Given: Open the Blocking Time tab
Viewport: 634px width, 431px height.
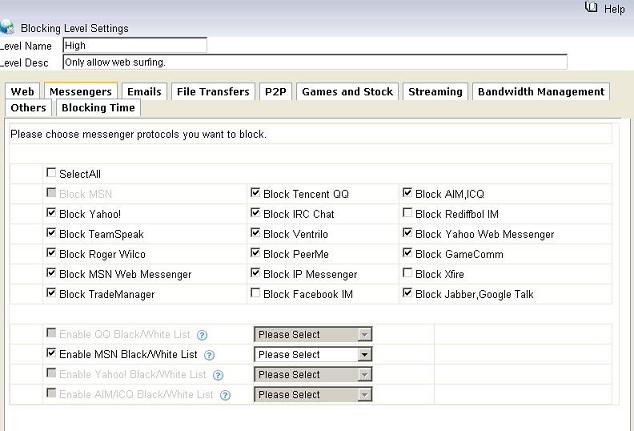Looking at the screenshot, I should 98,108.
